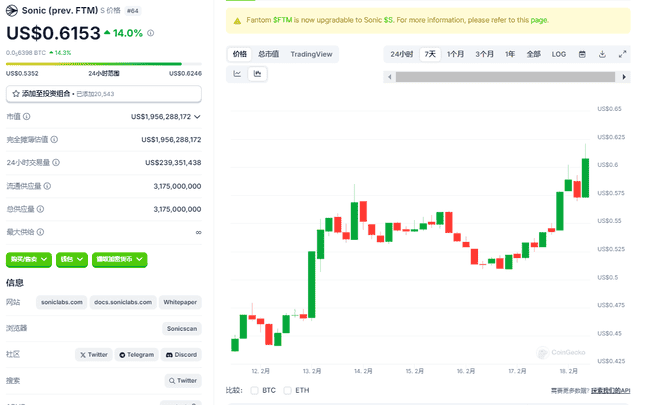Viewport: 650px width, 405px height.
Task: Click info icon next to 市值
Action: coord(26,117)
